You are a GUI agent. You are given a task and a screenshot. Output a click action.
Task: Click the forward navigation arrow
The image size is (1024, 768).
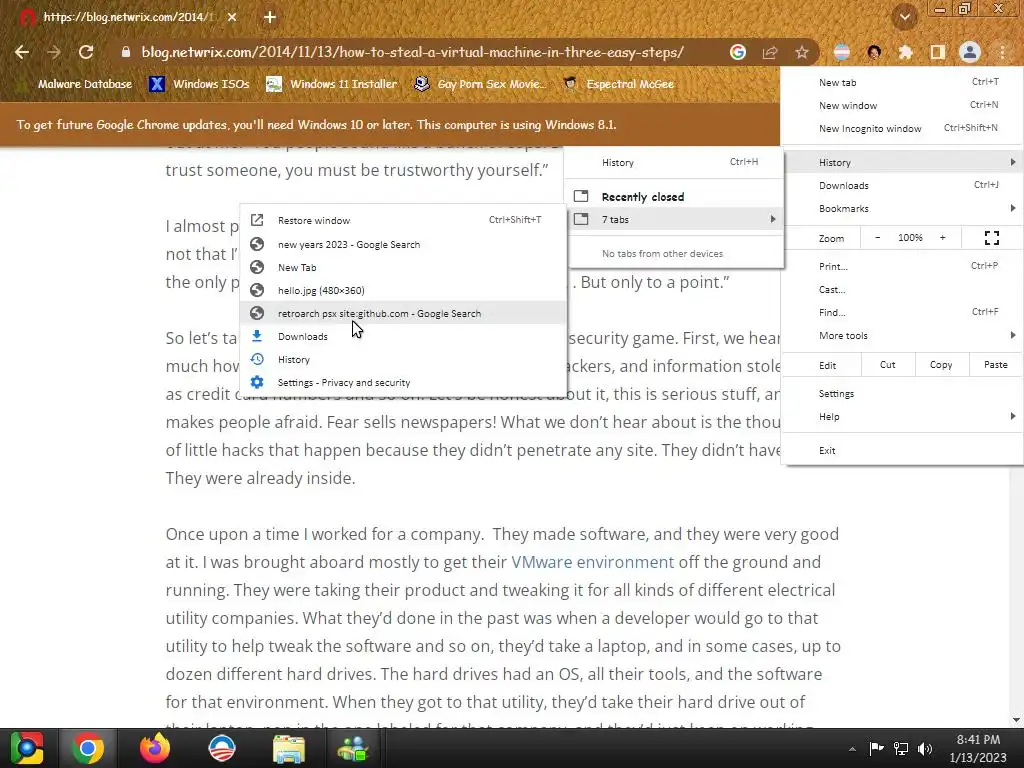coord(54,52)
